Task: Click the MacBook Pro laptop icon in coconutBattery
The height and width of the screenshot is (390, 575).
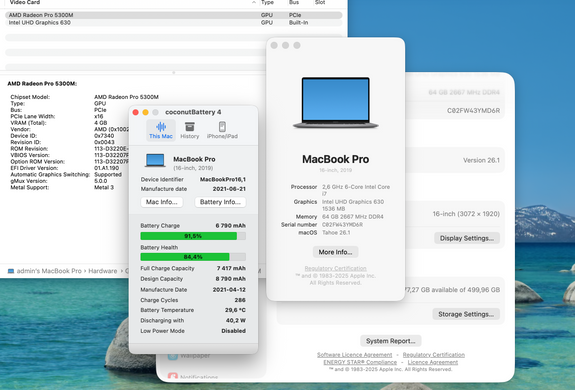Action: tap(155, 161)
